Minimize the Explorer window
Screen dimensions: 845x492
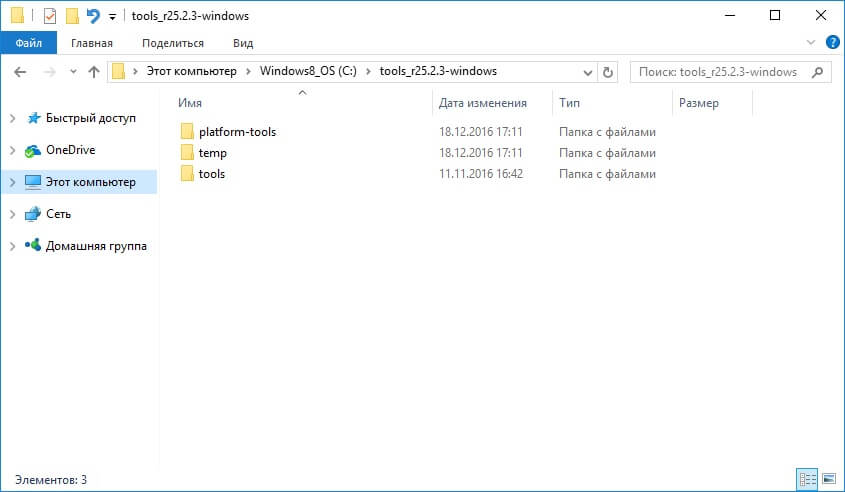click(x=730, y=16)
